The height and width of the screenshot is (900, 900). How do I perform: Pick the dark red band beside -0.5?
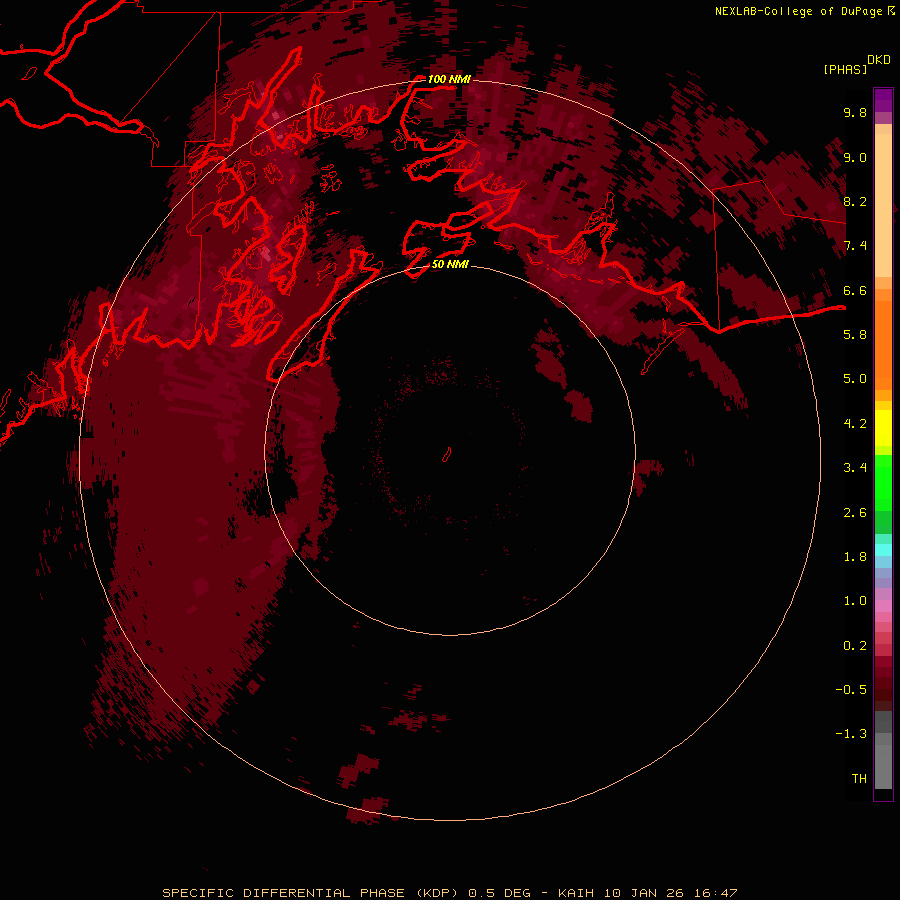[x=883, y=689]
